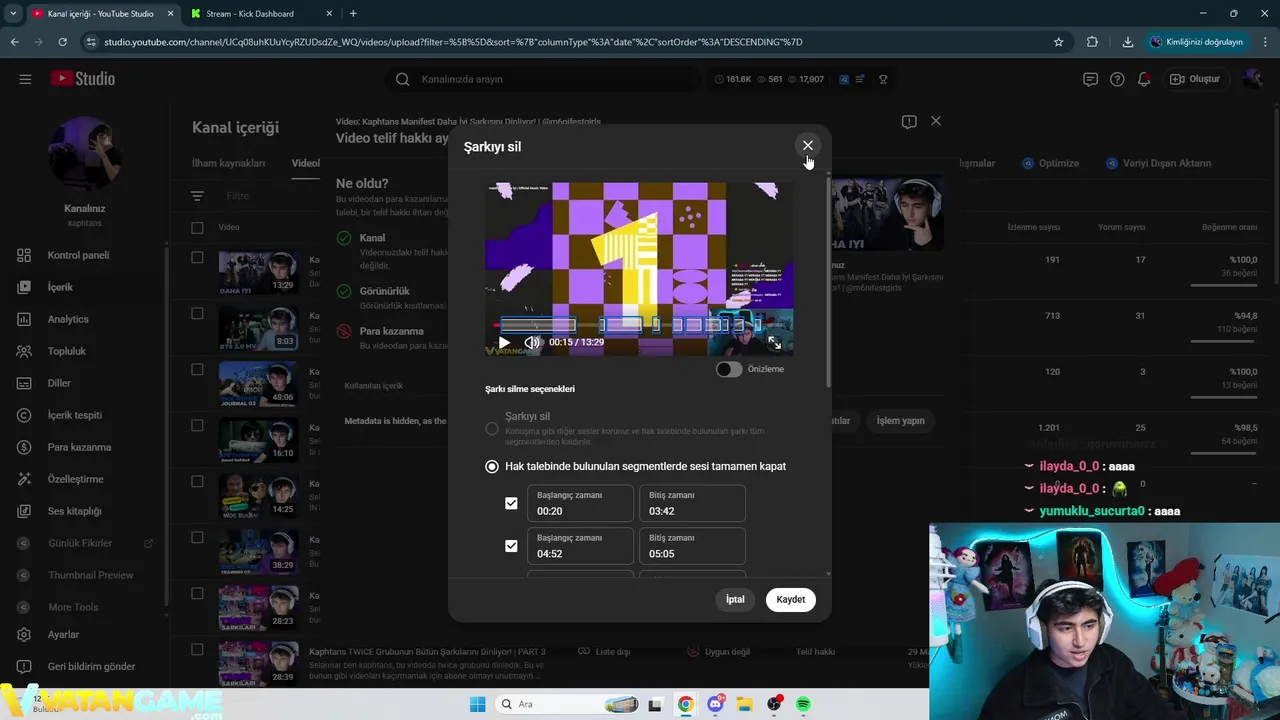Open the filter icon above video list
Viewport: 1280px width, 720px height.
click(197, 196)
